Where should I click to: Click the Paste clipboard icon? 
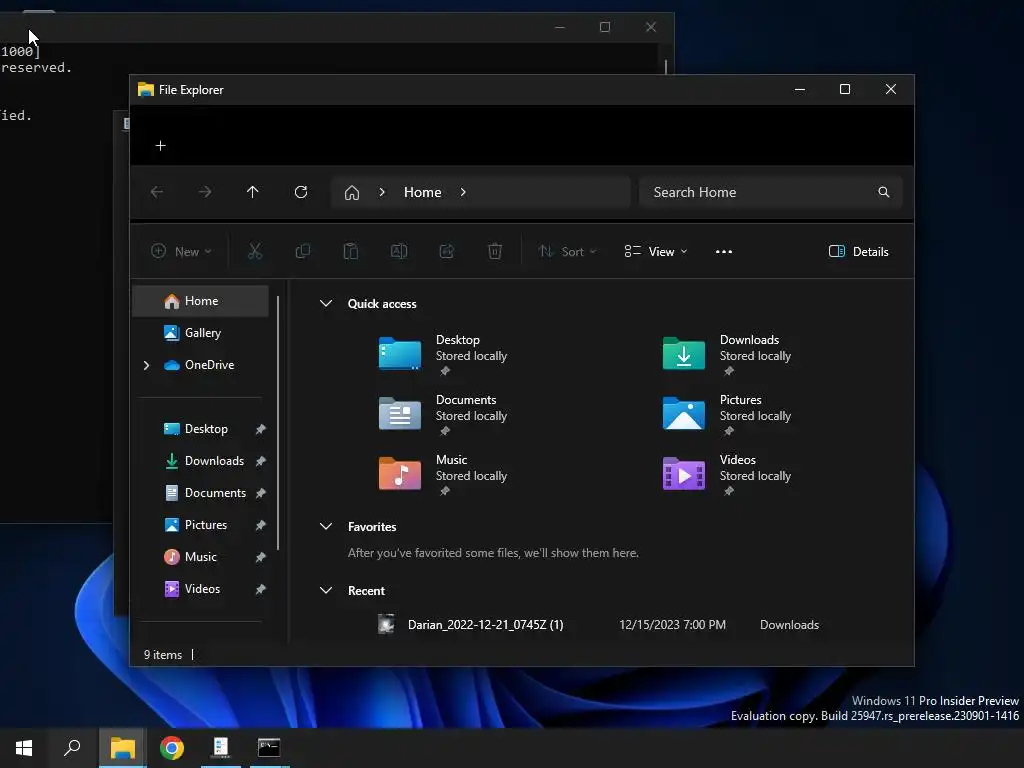coord(351,251)
